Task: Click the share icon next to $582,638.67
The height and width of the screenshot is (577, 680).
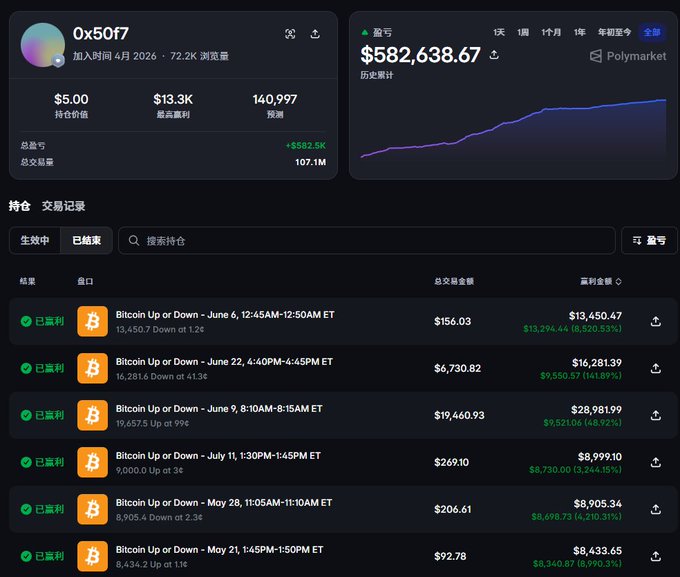Action: [494, 55]
